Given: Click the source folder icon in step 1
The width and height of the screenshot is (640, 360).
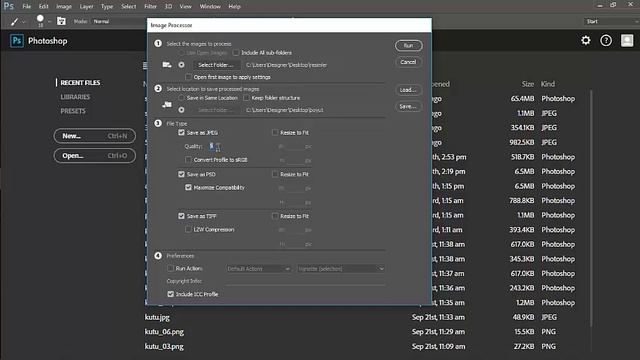Looking at the screenshot, I should click(x=167, y=64).
